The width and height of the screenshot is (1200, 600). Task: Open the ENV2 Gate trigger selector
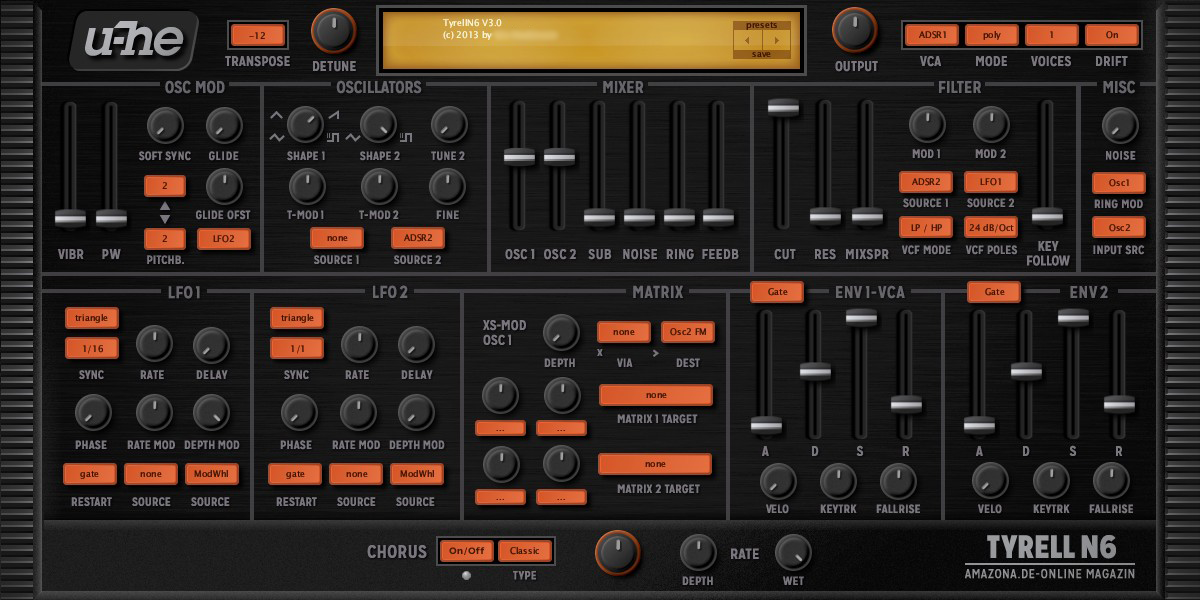click(994, 292)
